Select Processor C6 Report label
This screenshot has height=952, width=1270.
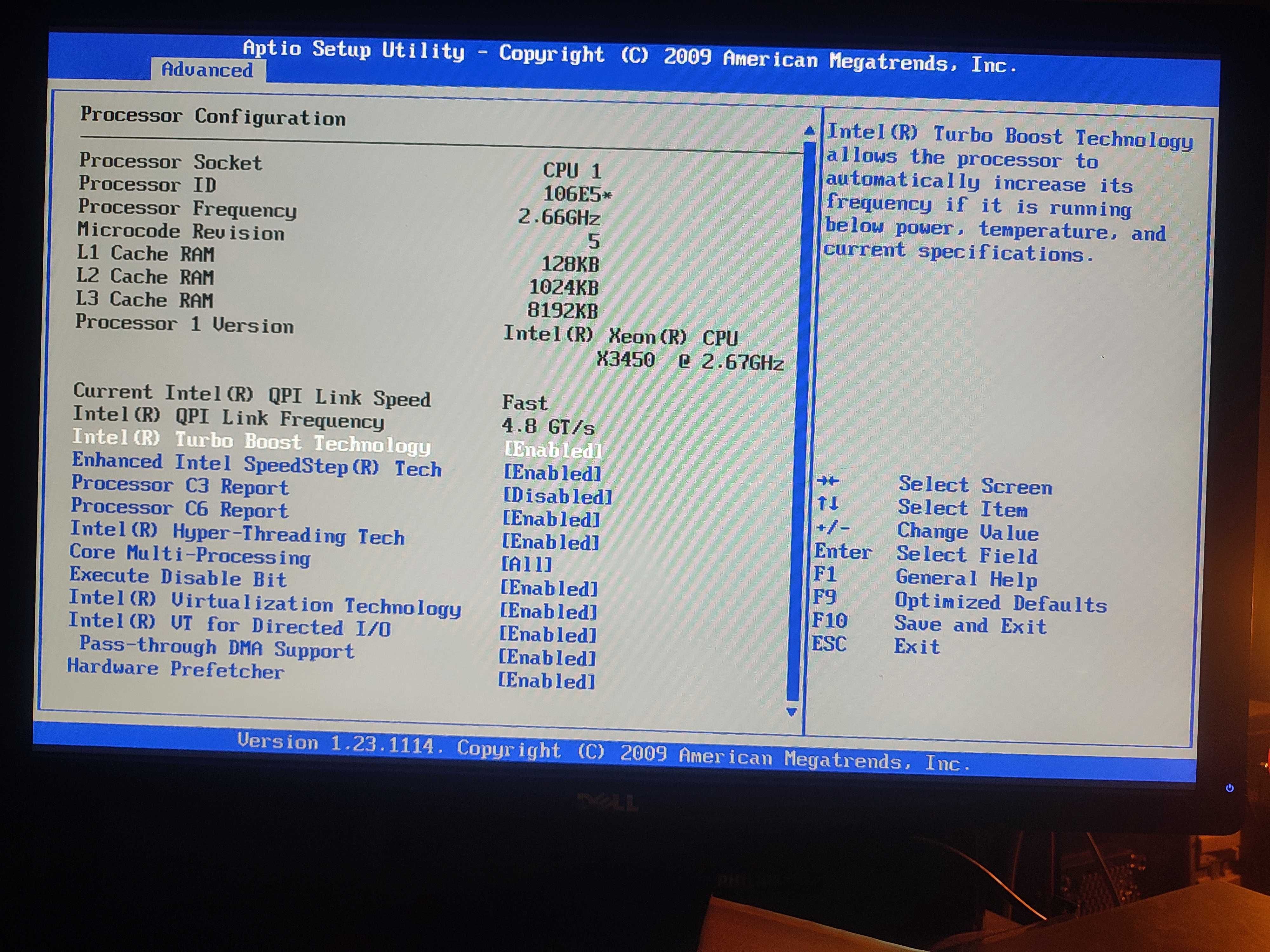[x=179, y=508]
